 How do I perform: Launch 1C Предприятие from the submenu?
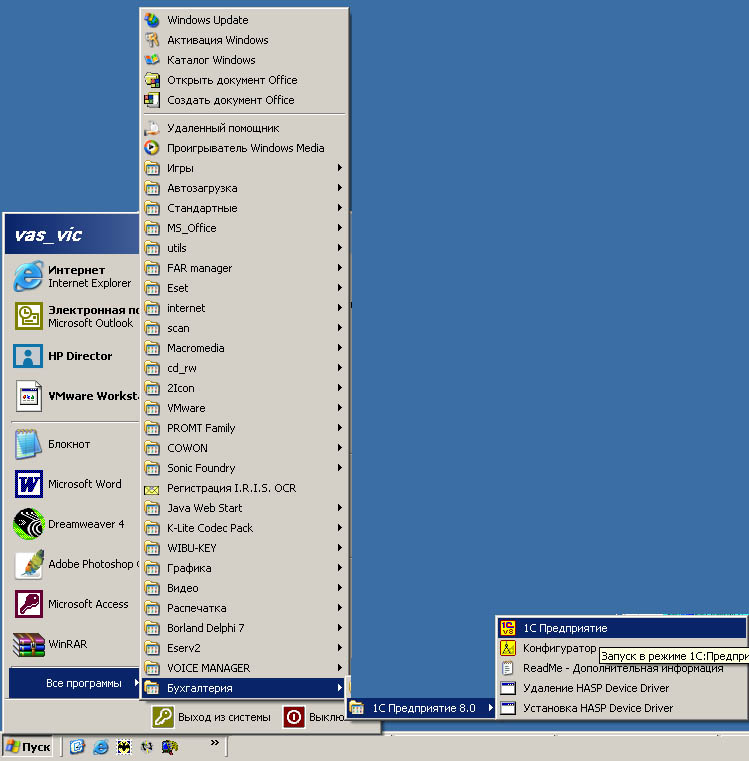[x=622, y=628]
